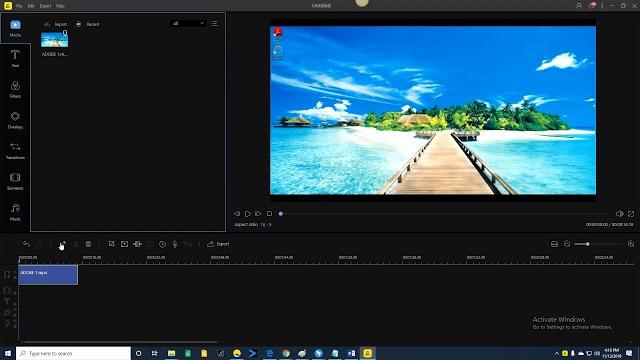Open the Media library tab
The height and width of the screenshot is (360, 640).
pos(15,28)
